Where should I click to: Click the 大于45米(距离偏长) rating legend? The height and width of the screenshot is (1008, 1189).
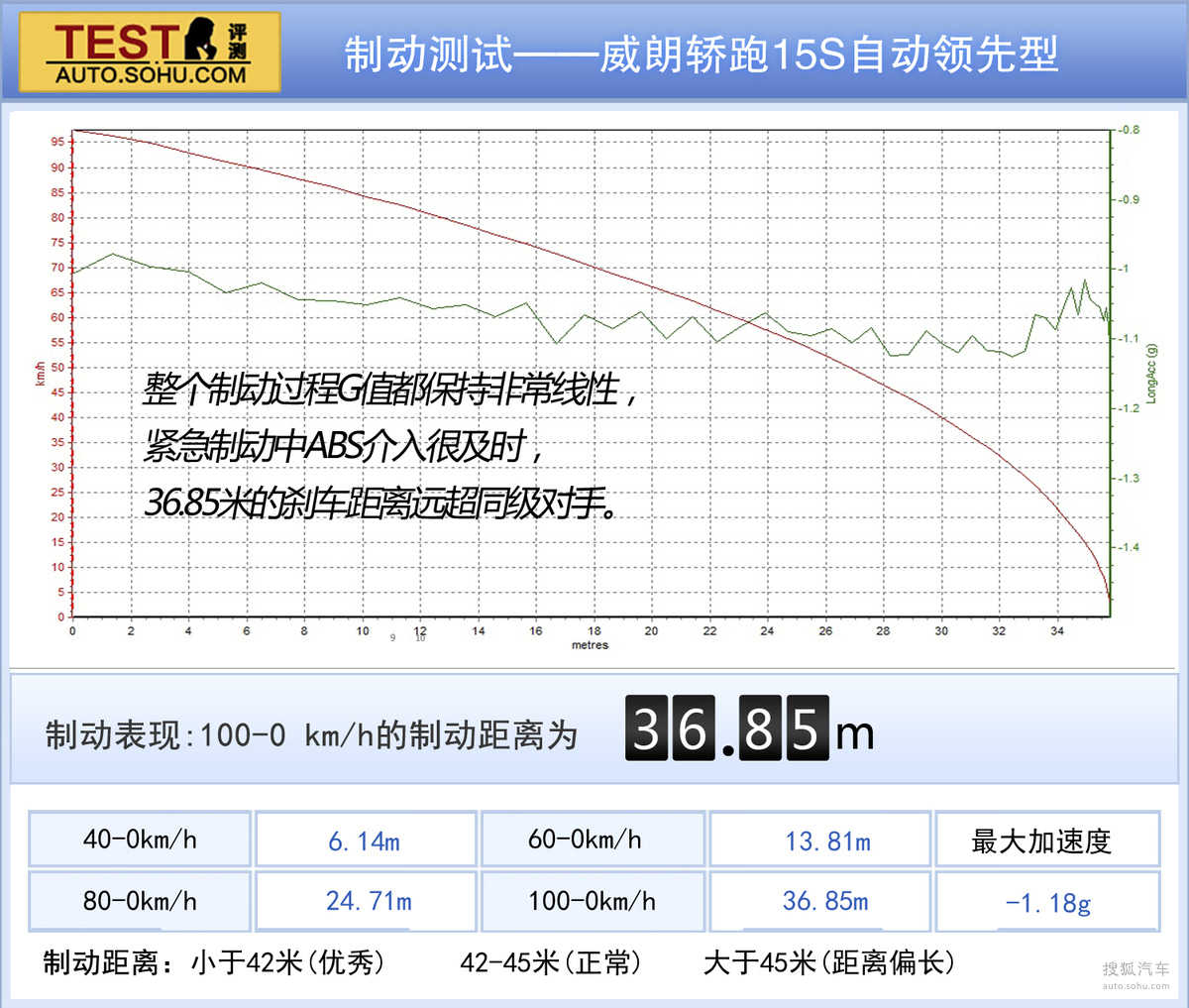click(828, 962)
